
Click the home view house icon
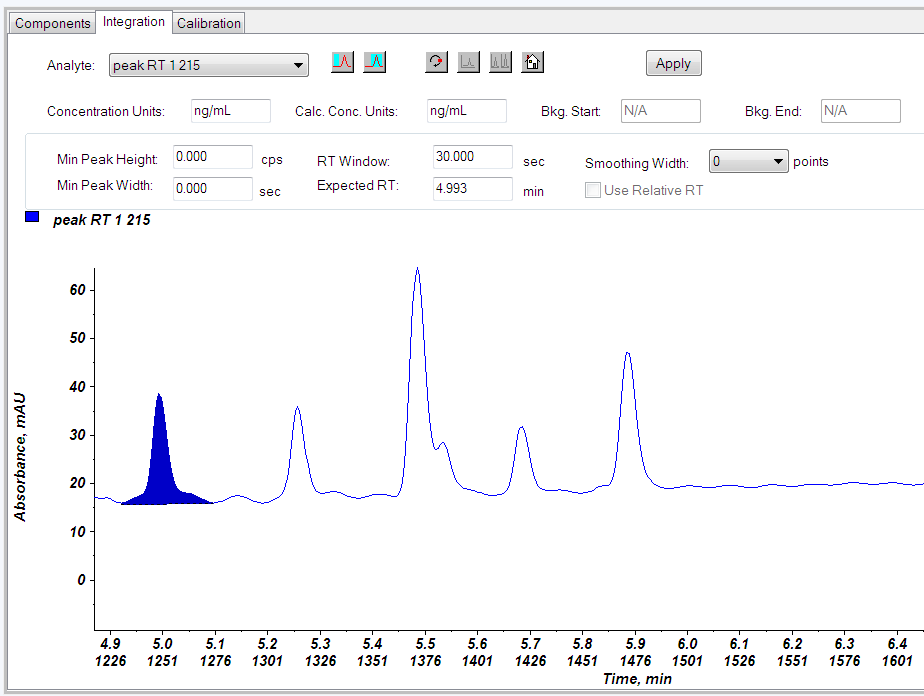point(532,62)
